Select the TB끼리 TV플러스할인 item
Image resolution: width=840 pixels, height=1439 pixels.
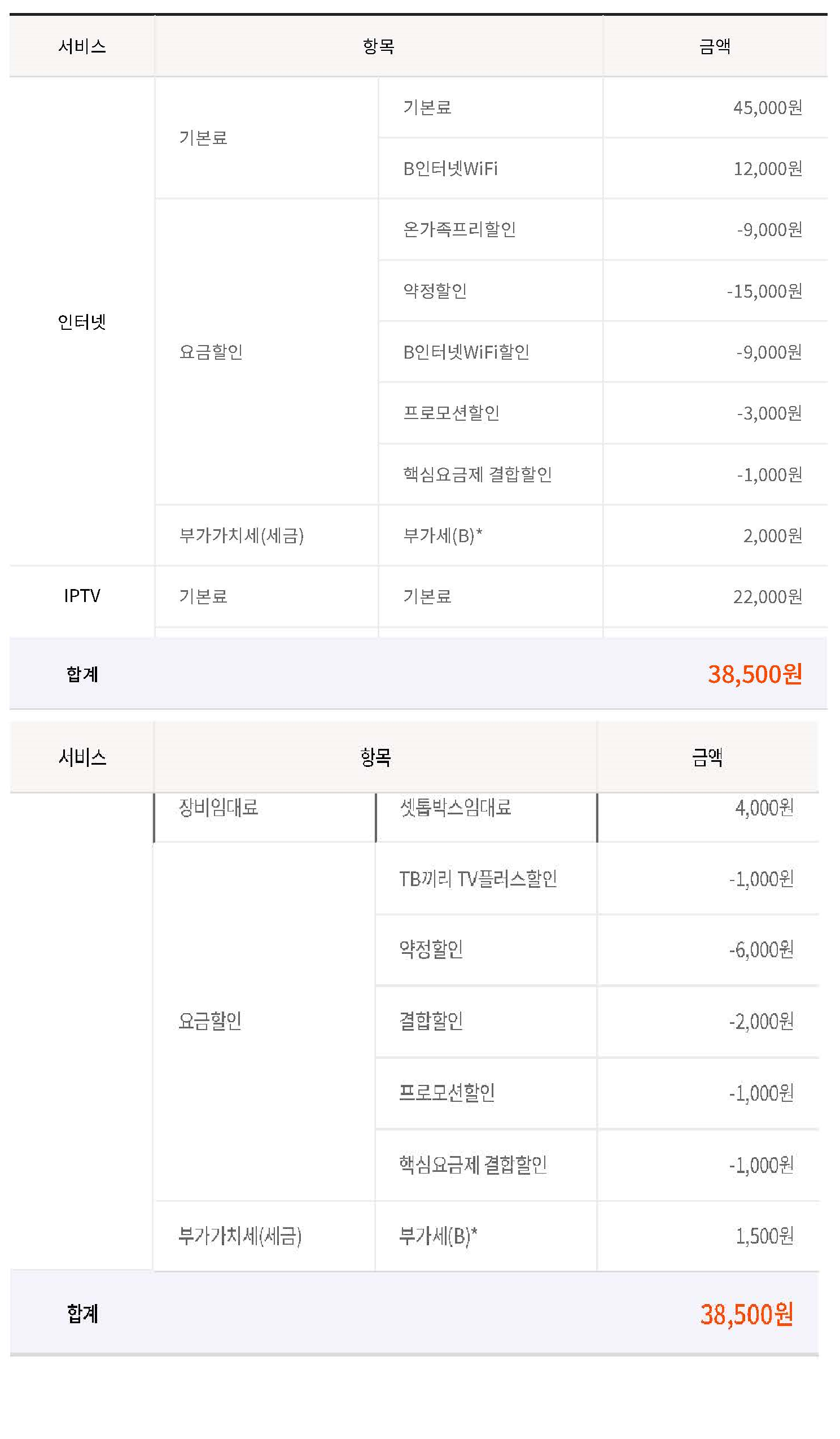pyautogui.click(x=478, y=879)
